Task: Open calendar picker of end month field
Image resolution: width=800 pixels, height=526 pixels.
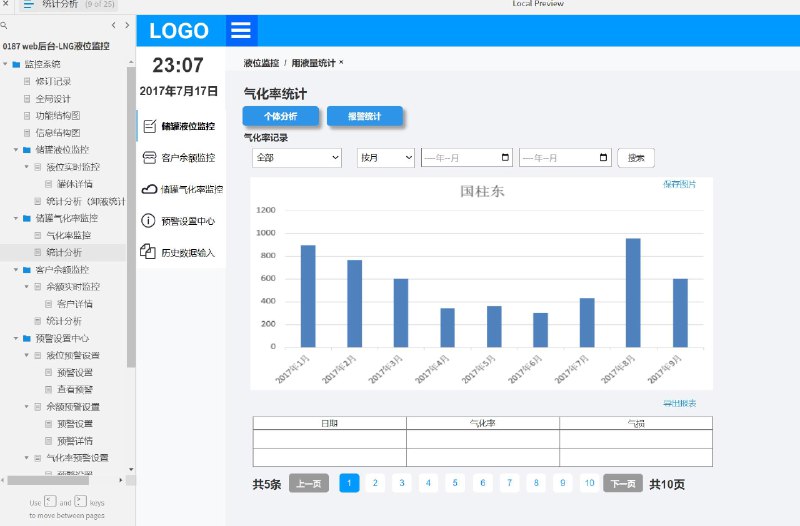Action: [x=603, y=157]
